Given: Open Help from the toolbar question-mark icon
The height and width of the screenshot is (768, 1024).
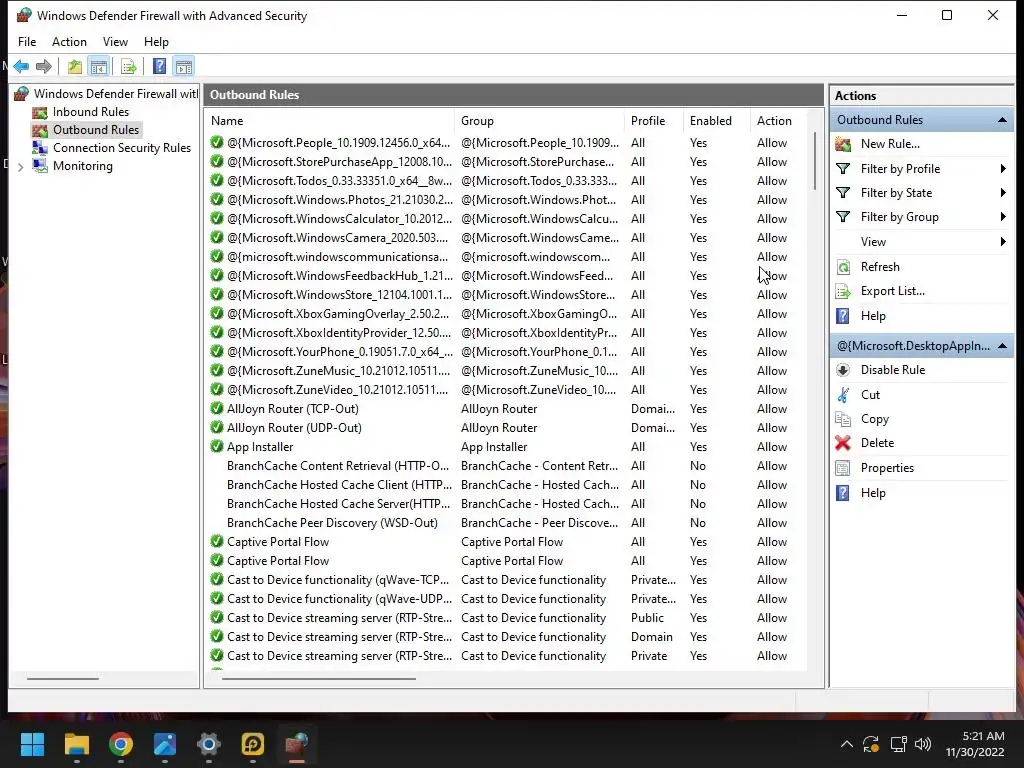Looking at the screenshot, I should (159, 67).
